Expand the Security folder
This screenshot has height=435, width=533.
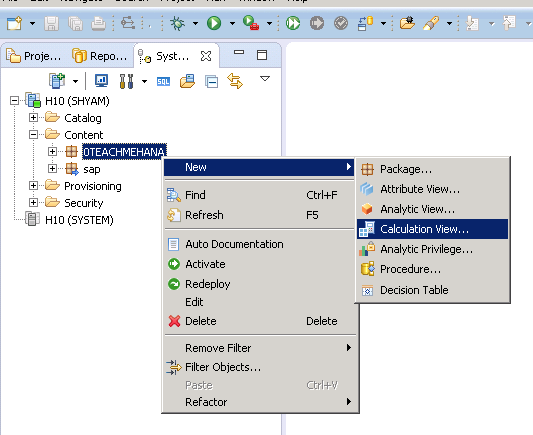[x=33, y=202]
